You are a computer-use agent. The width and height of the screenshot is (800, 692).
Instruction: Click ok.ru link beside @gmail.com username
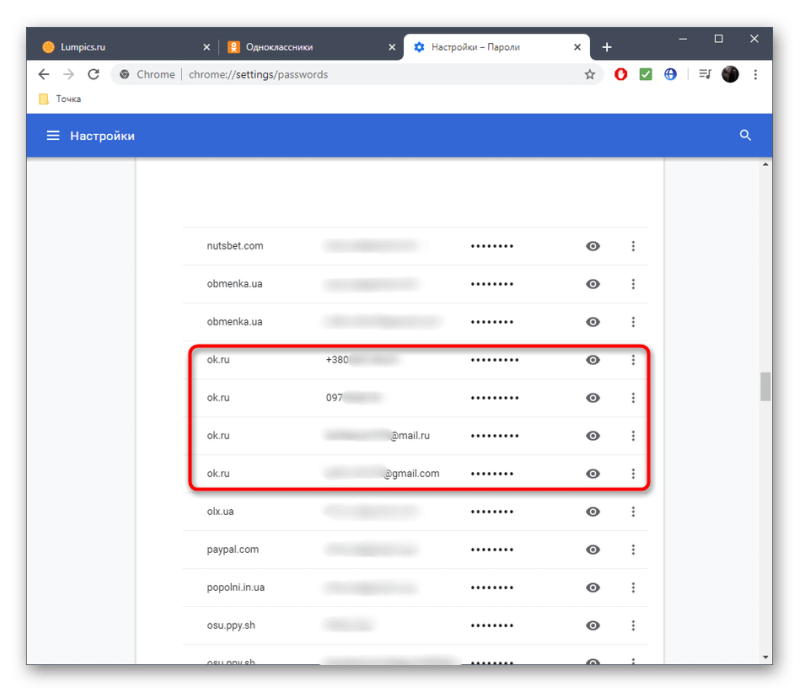click(x=218, y=474)
